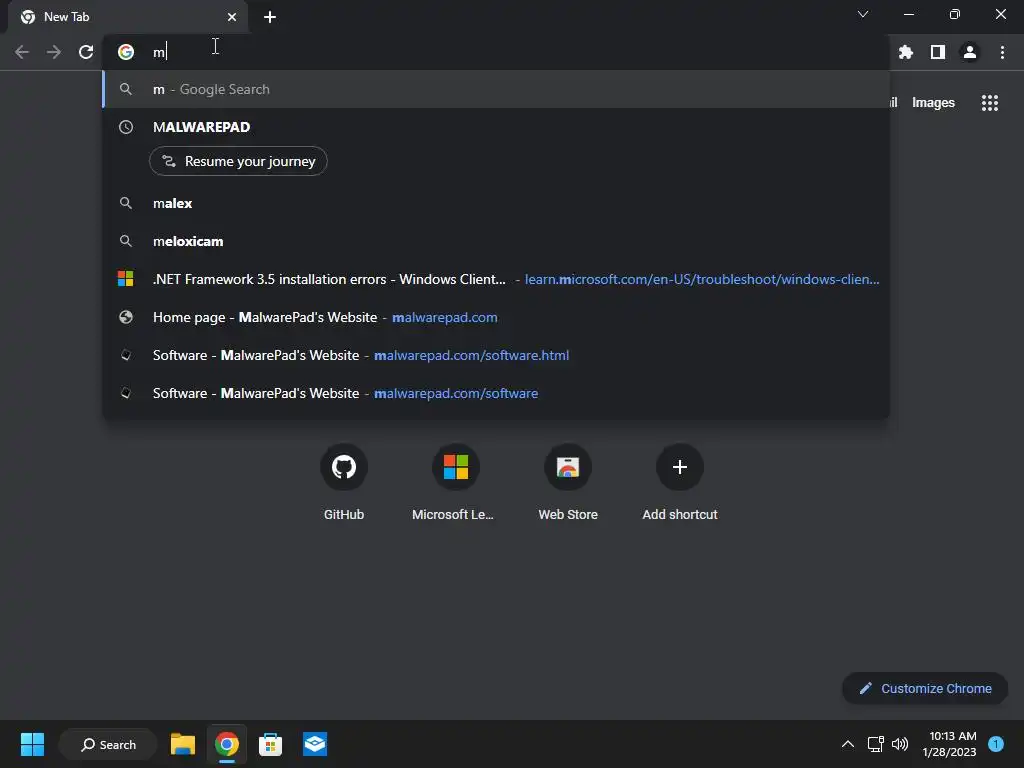The height and width of the screenshot is (768, 1024).
Task: Click the browser Forward arrow
Action: [x=54, y=52]
